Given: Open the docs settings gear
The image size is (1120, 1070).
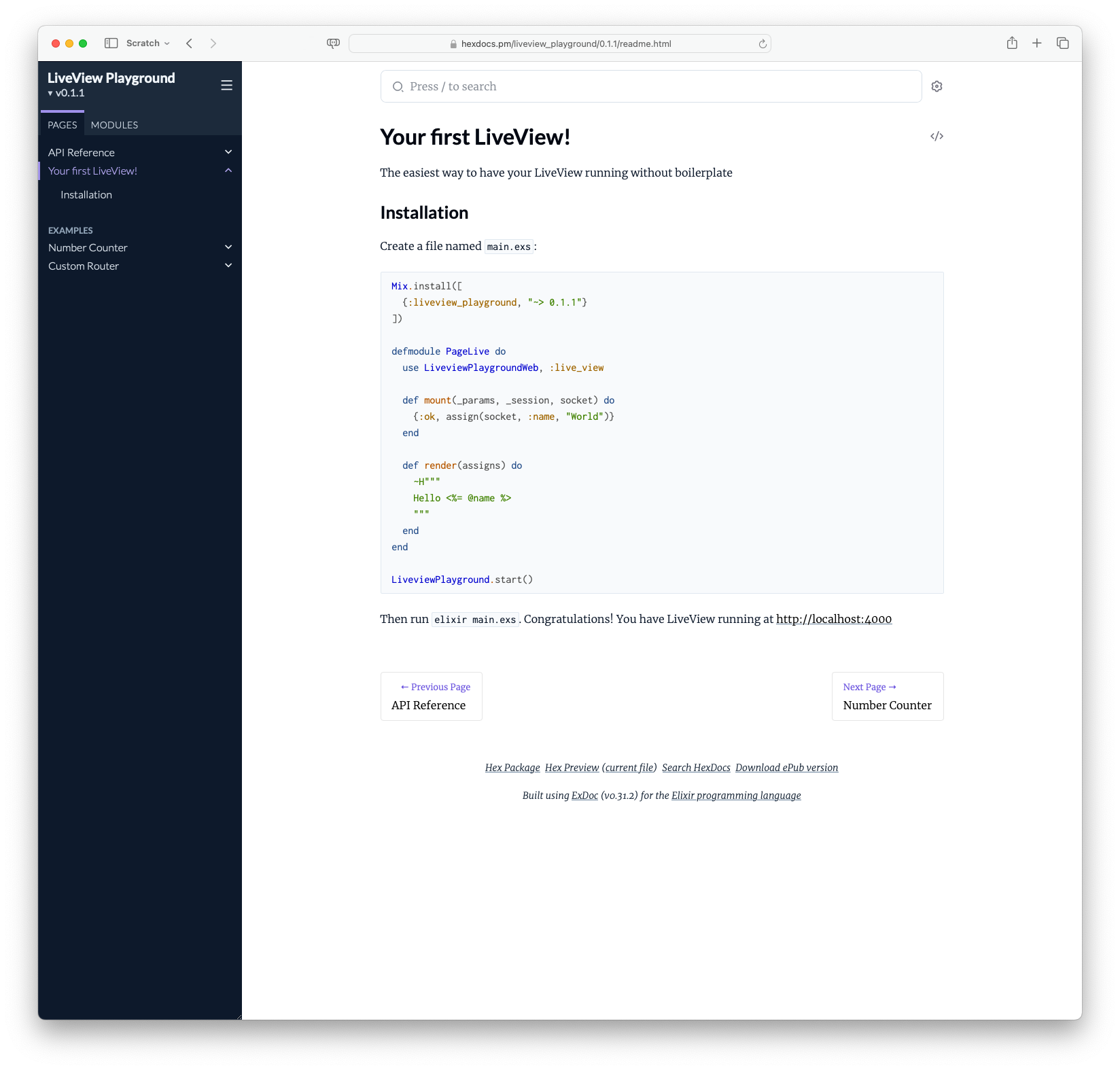Looking at the screenshot, I should click(937, 86).
